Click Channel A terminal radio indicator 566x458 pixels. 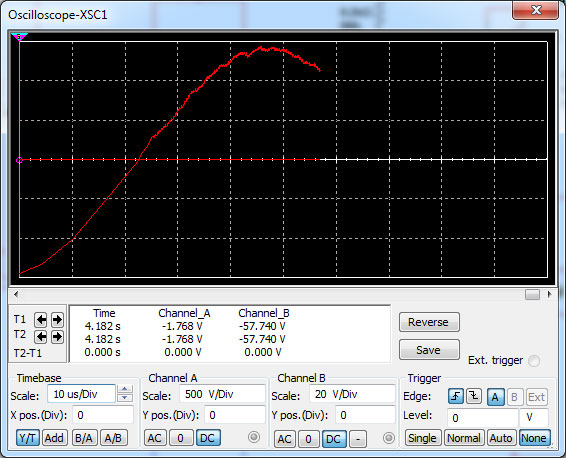tap(254, 437)
